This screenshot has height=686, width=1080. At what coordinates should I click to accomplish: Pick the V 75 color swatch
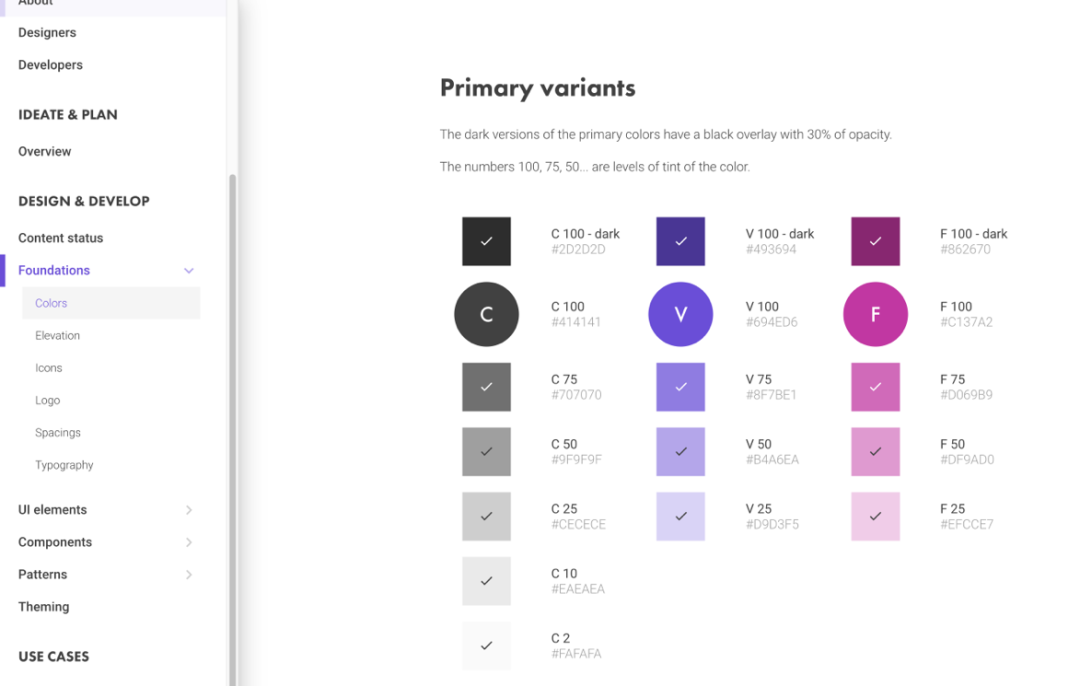[680, 387]
